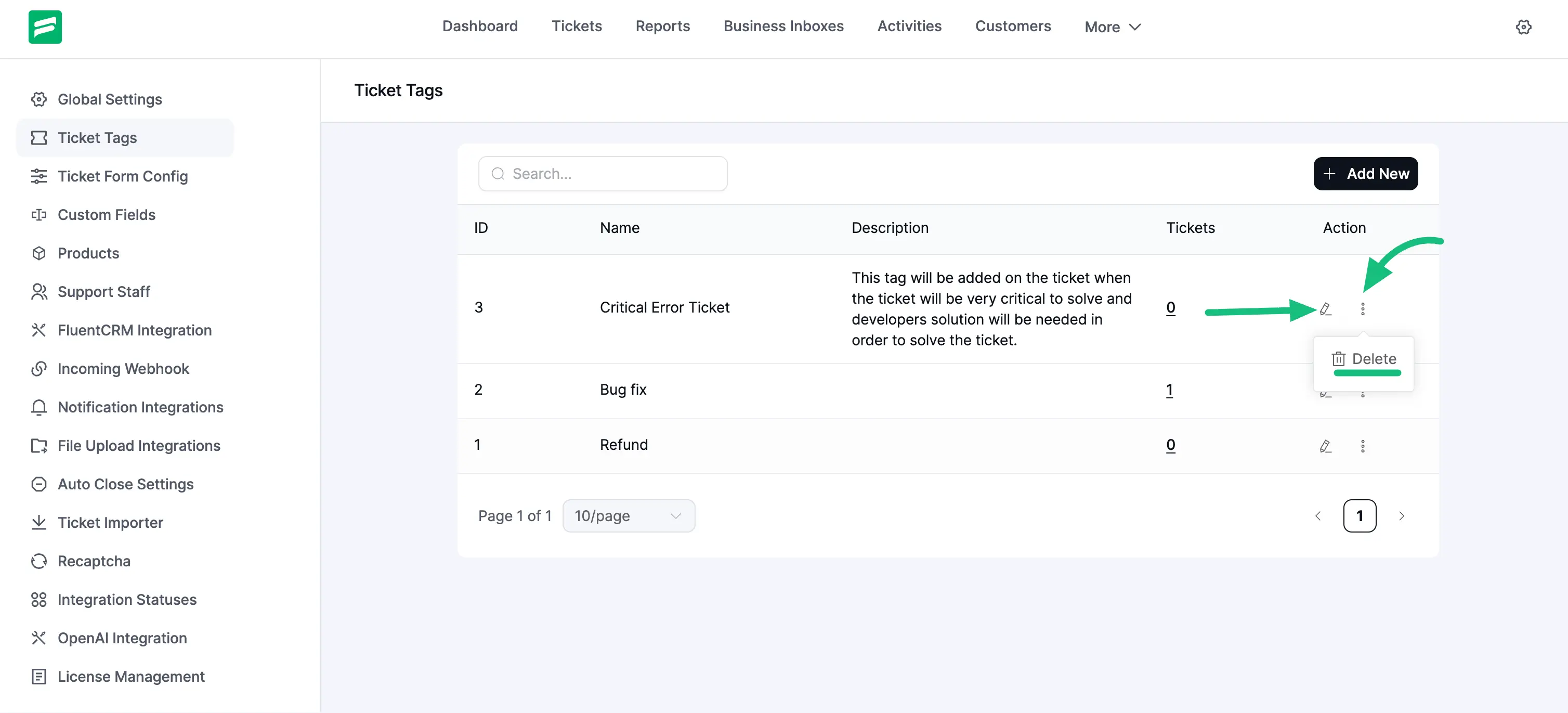The width and height of the screenshot is (1568, 713).
Task: Click the settings gear icon in top bar
Action: click(x=1523, y=27)
